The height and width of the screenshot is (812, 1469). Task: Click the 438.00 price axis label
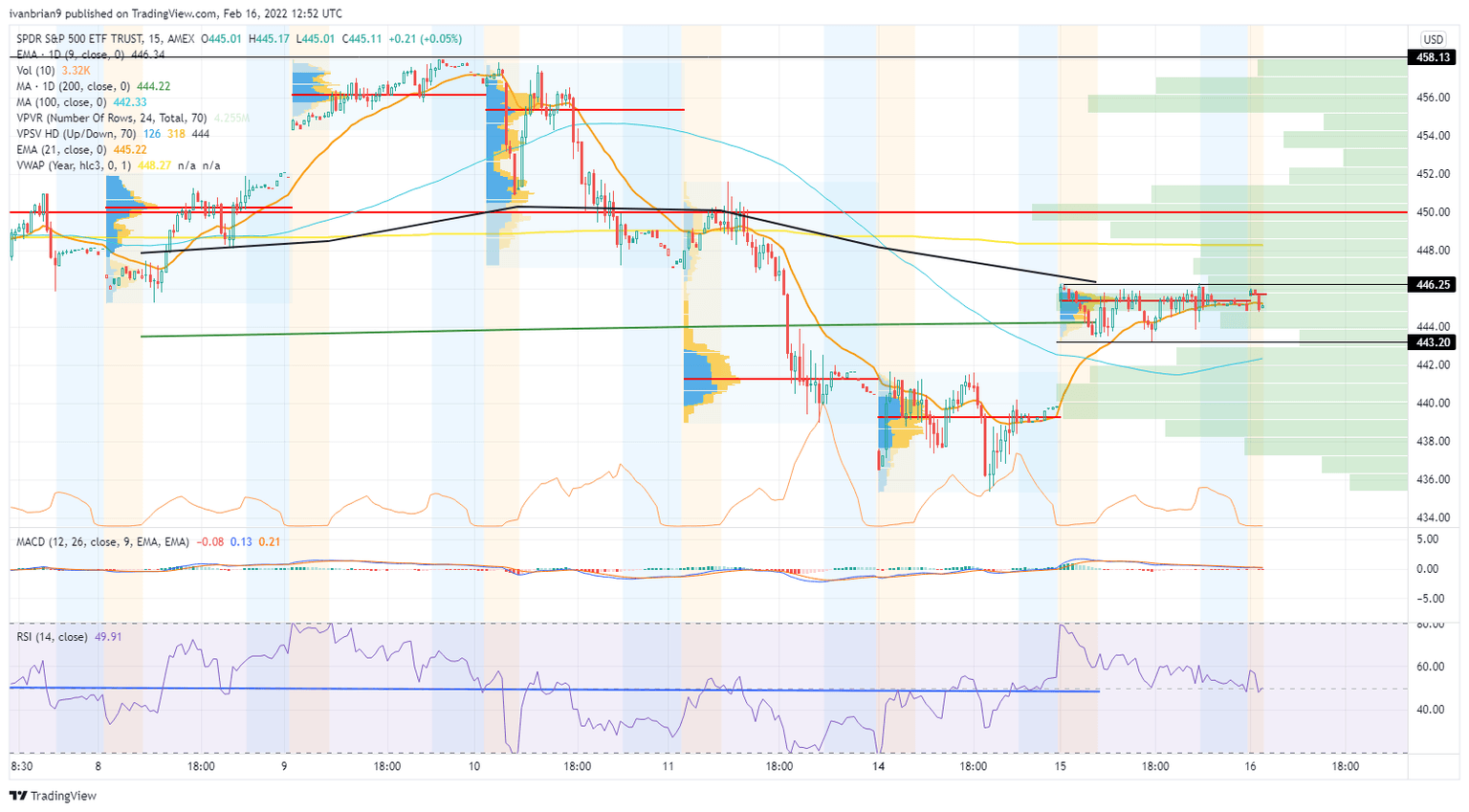(x=1433, y=442)
